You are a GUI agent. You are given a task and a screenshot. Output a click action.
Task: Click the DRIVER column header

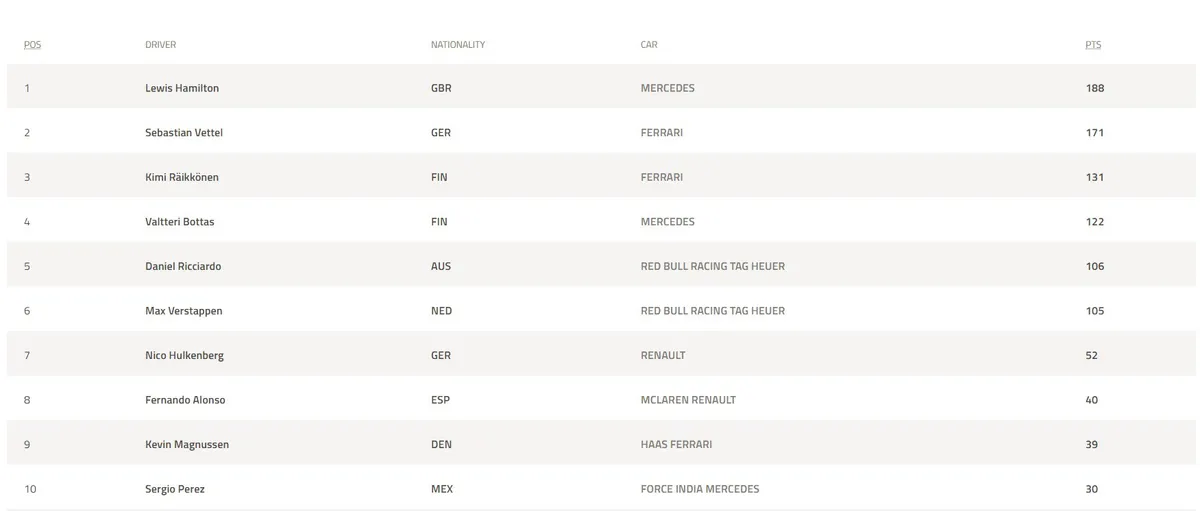tap(160, 45)
